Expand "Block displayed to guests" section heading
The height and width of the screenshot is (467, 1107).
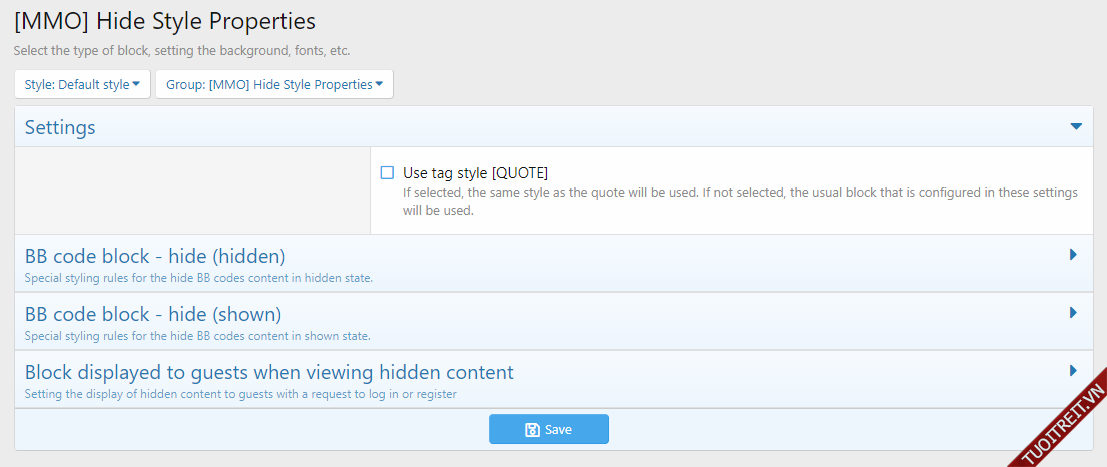(269, 372)
